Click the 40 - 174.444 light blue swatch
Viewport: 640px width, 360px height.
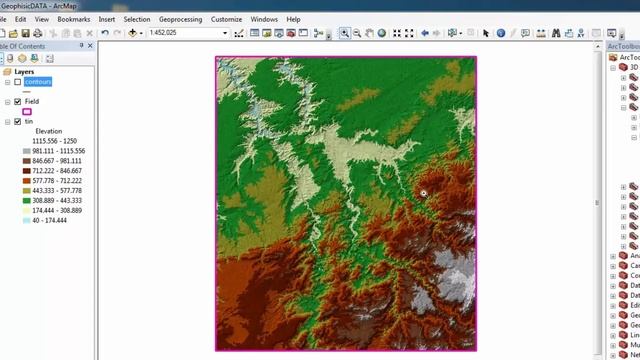27,220
